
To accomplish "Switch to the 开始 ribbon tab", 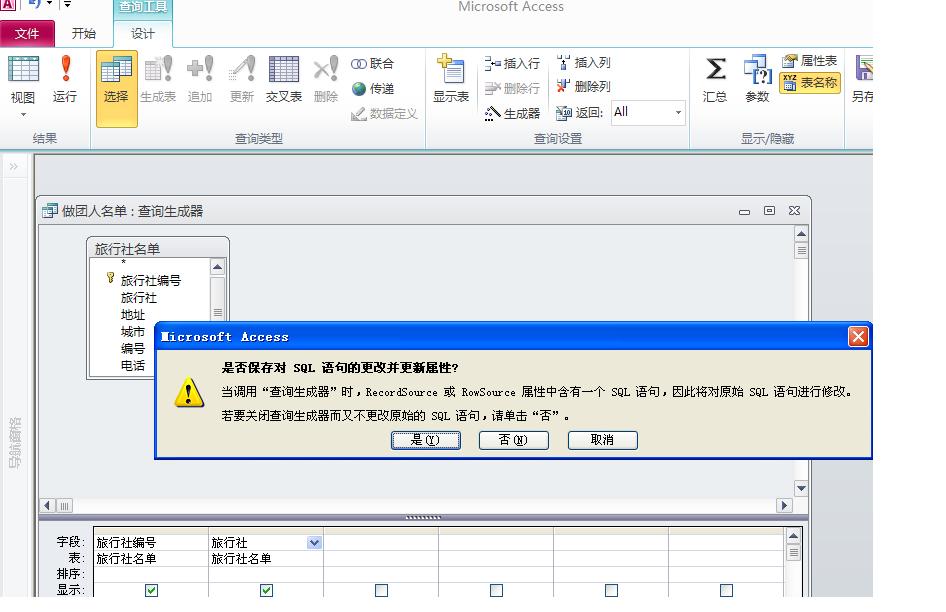I will coord(83,33).
